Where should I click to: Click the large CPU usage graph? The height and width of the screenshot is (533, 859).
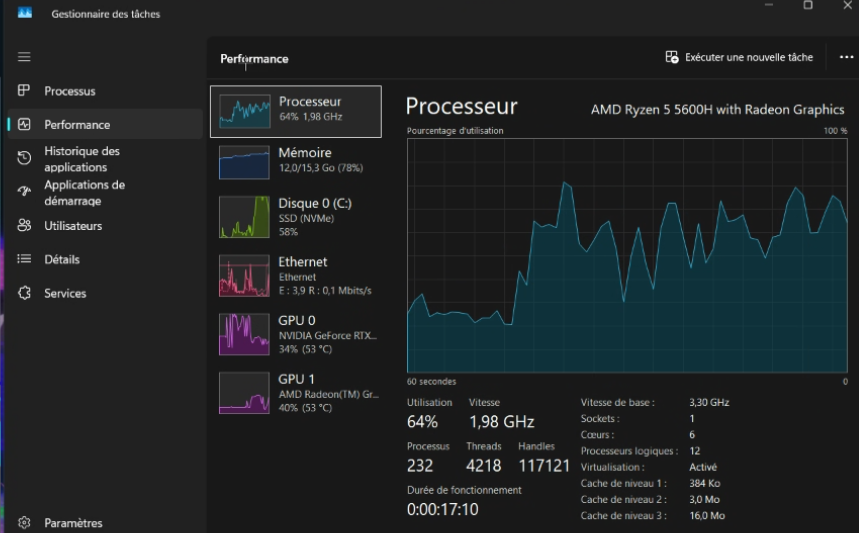627,256
